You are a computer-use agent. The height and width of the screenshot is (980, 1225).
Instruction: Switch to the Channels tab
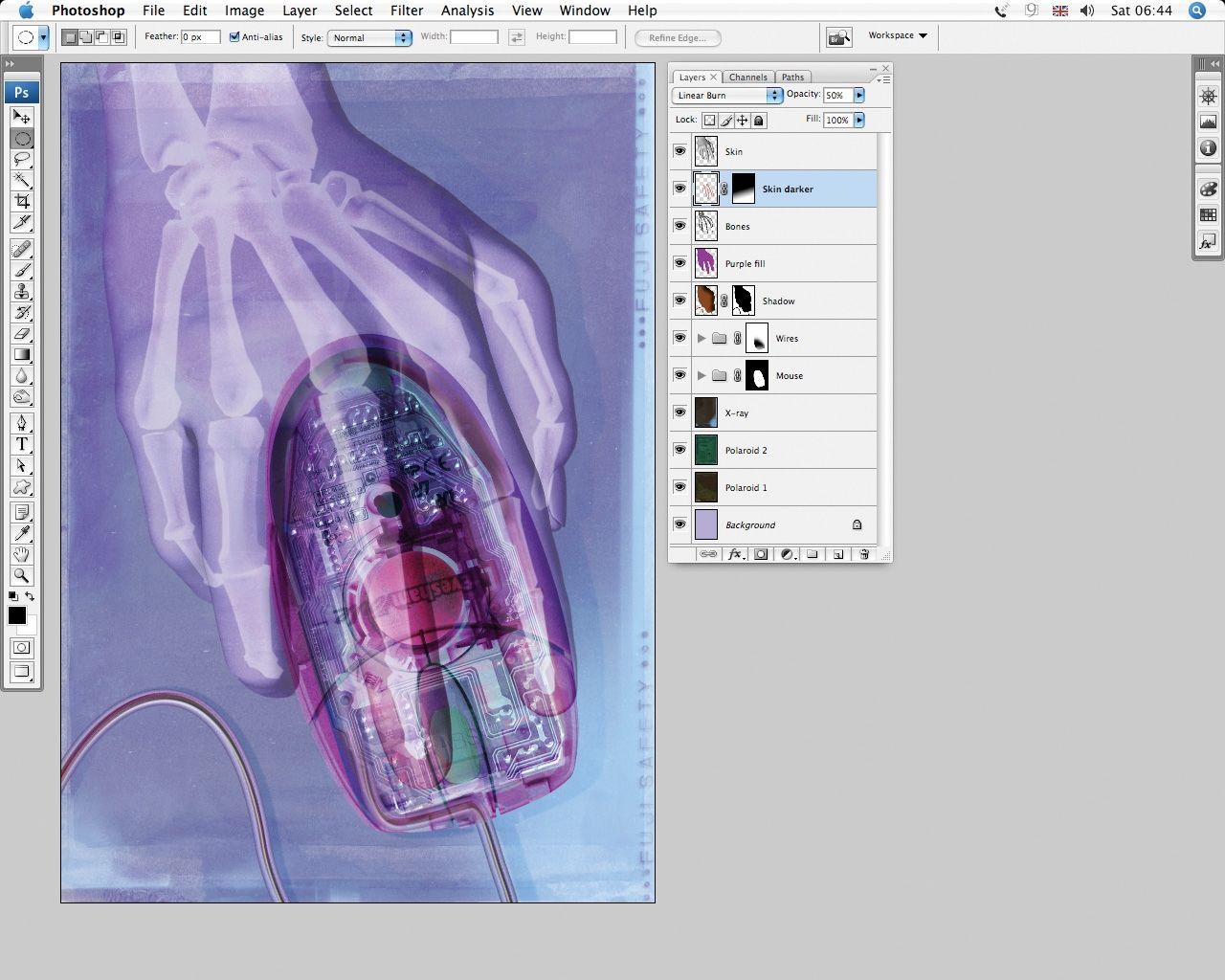tap(747, 77)
